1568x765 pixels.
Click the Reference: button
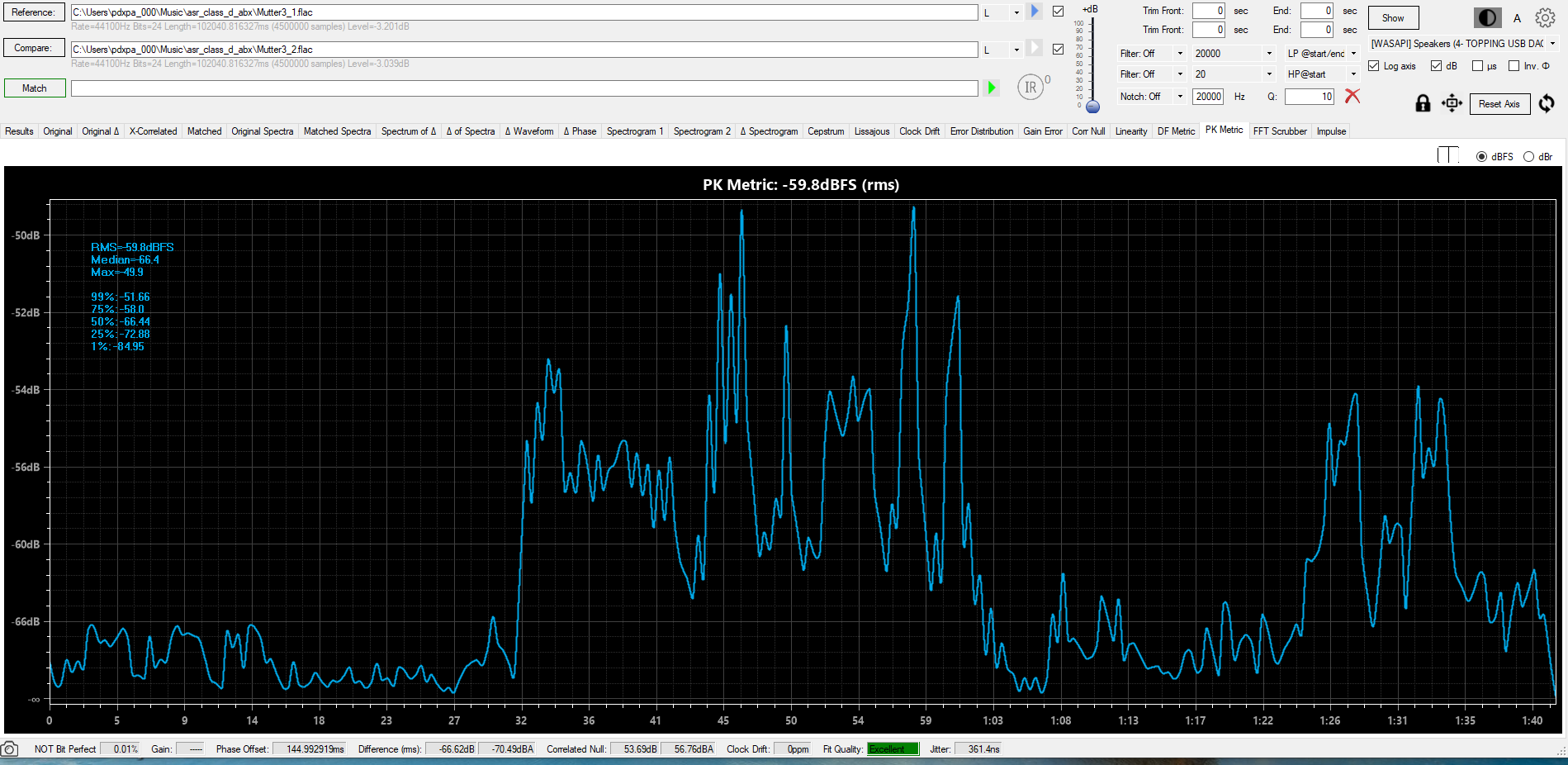tap(34, 12)
